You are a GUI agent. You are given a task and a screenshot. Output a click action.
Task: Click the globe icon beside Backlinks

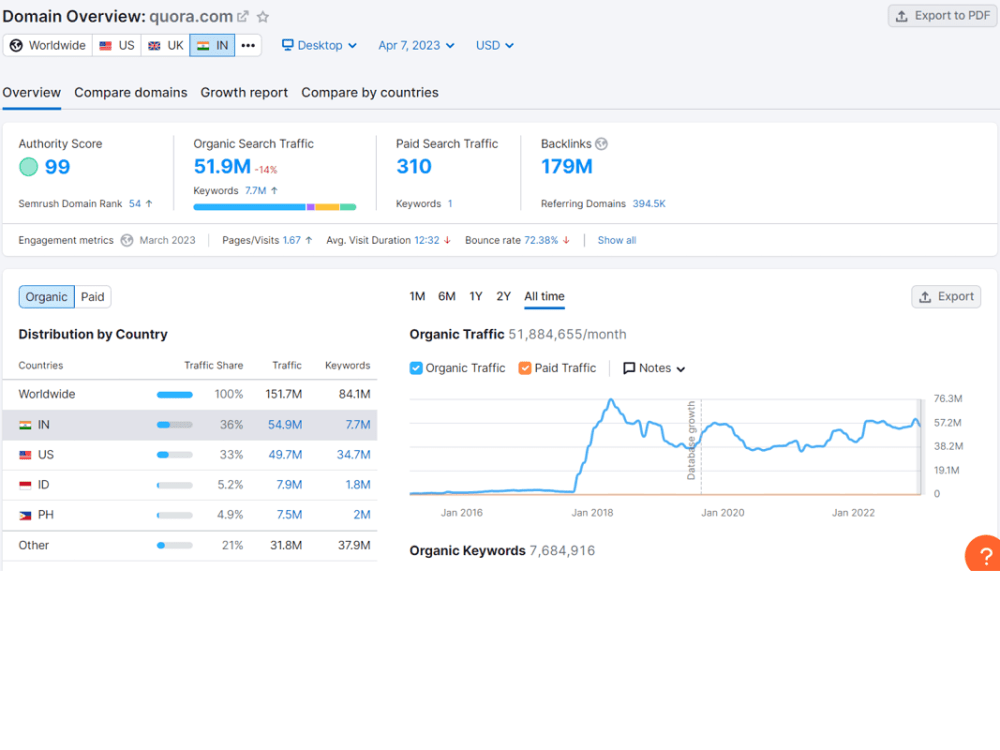pyautogui.click(x=601, y=144)
